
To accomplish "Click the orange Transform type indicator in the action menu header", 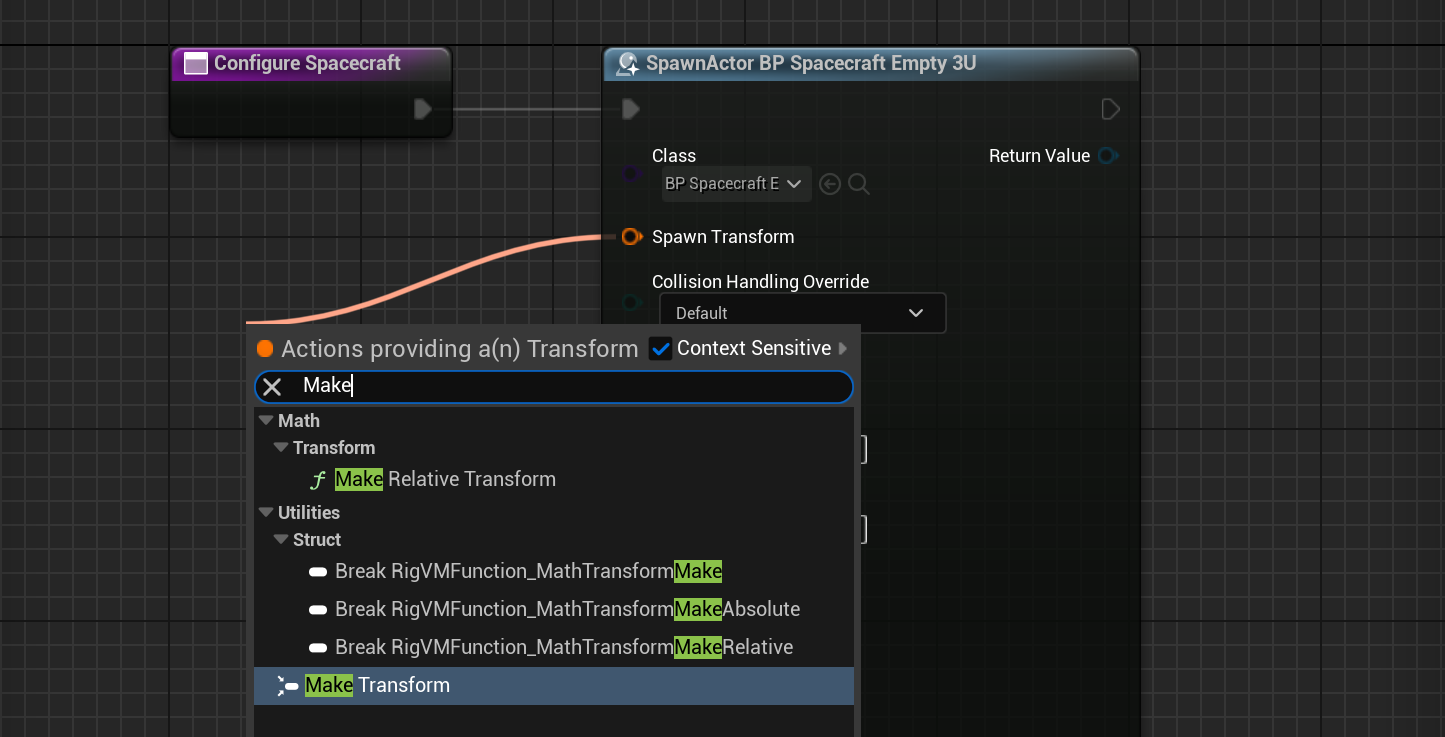I will tap(265, 349).
